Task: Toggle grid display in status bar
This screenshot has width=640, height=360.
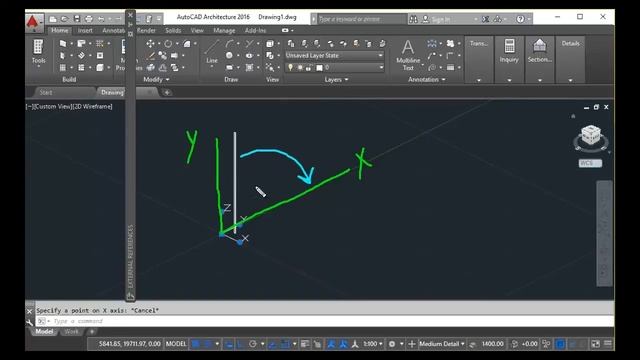Action: pyautogui.click(x=196, y=344)
